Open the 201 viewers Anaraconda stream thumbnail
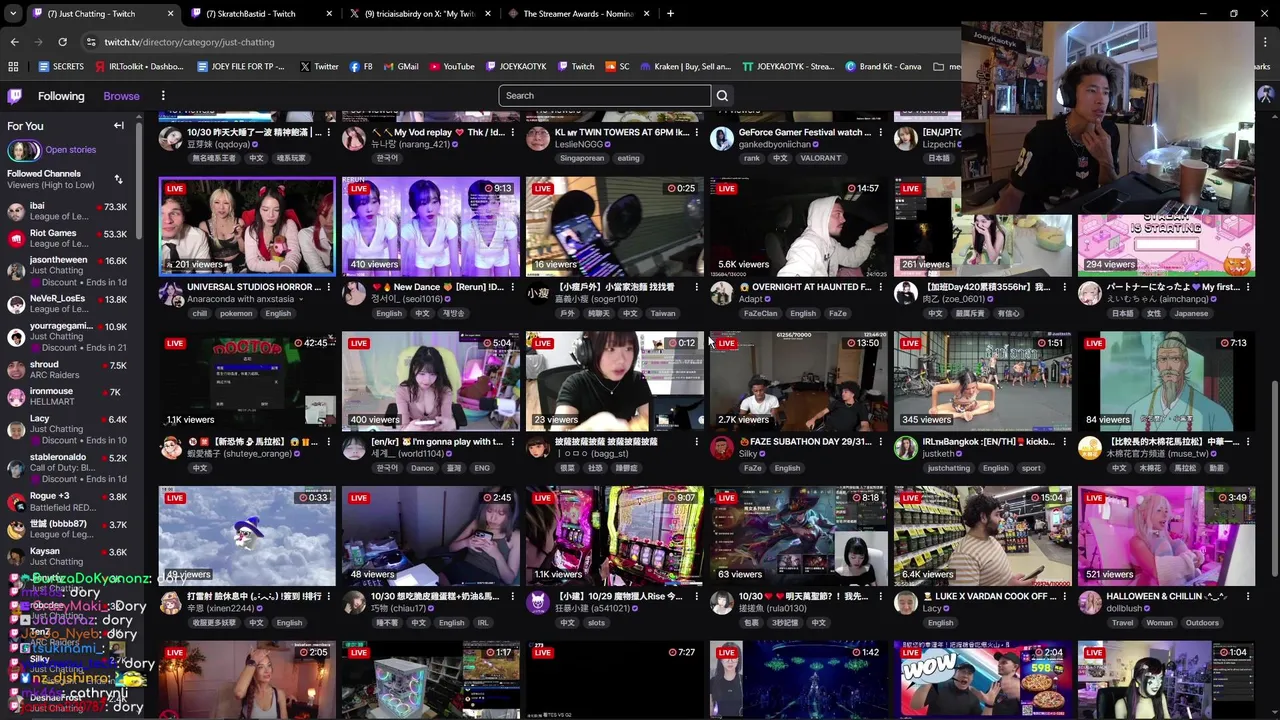The height and width of the screenshot is (720, 1280). pos(247,227)
